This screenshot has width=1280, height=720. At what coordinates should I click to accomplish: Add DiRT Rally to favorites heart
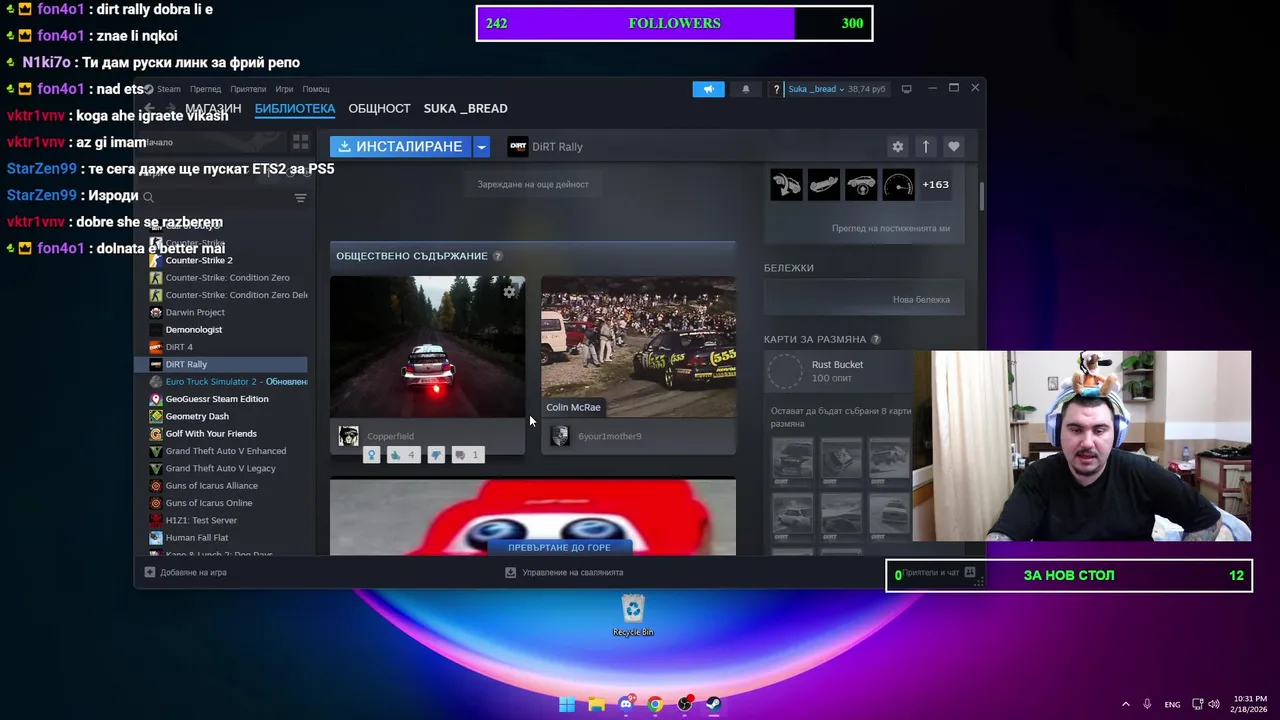[x=953, y=146]
